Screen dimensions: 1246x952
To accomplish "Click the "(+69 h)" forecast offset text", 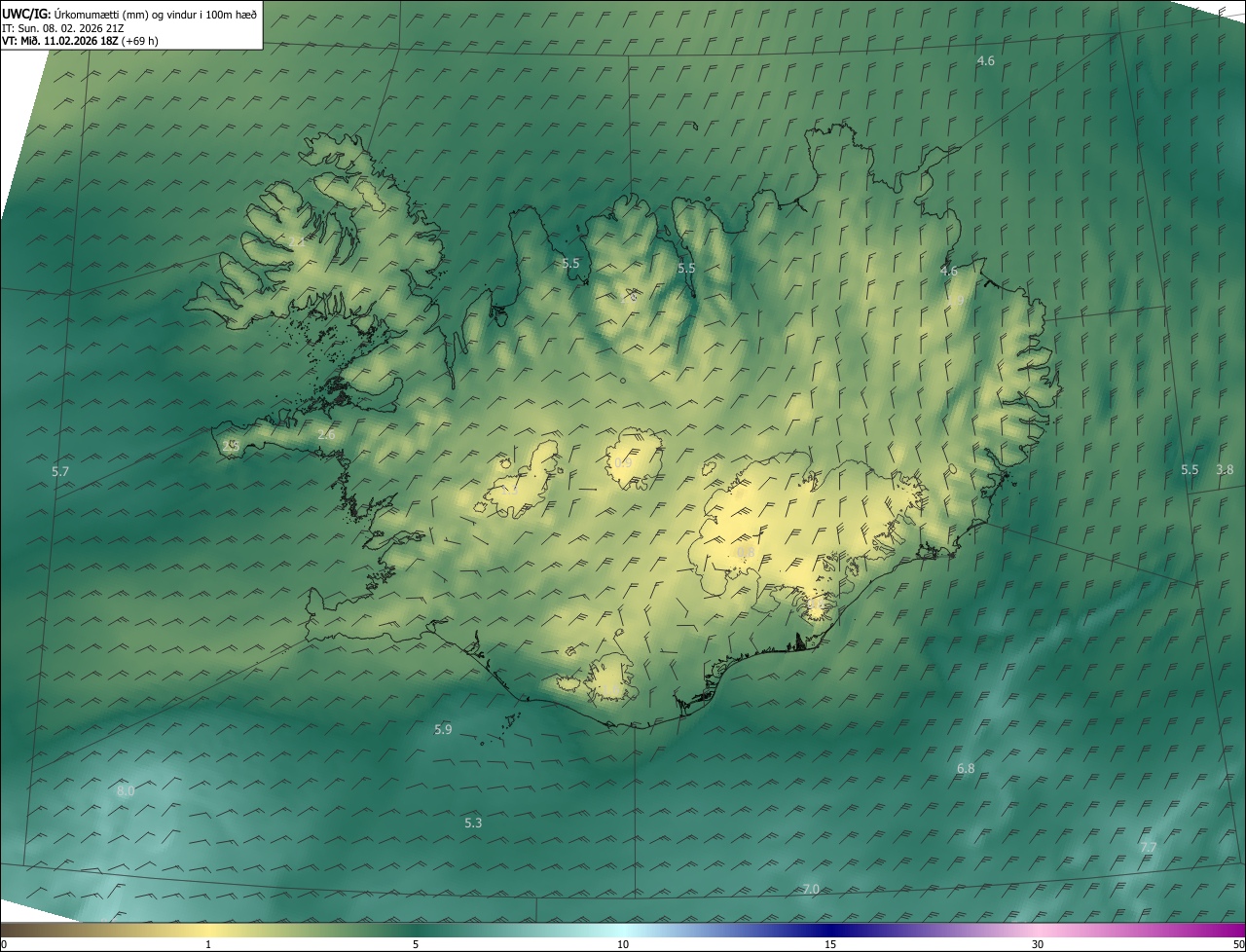I will [x=139, y=41].
